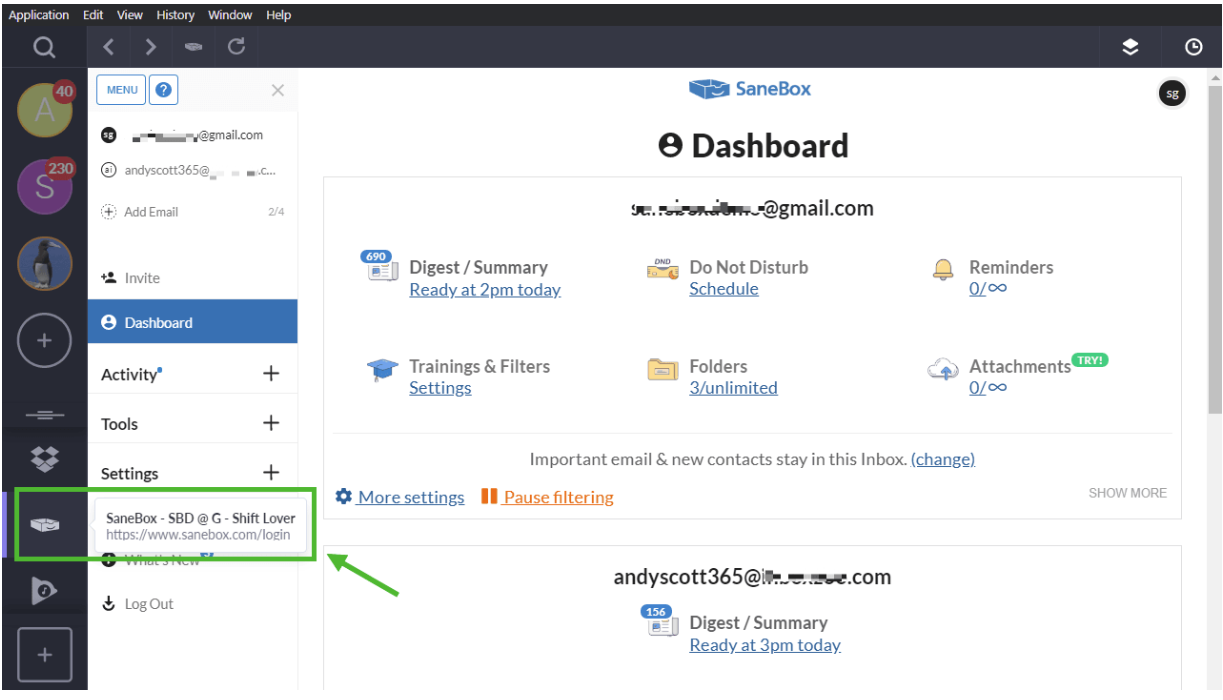Go forward with the right arrow
This screenshot has height=700, width=1223.
150,47
